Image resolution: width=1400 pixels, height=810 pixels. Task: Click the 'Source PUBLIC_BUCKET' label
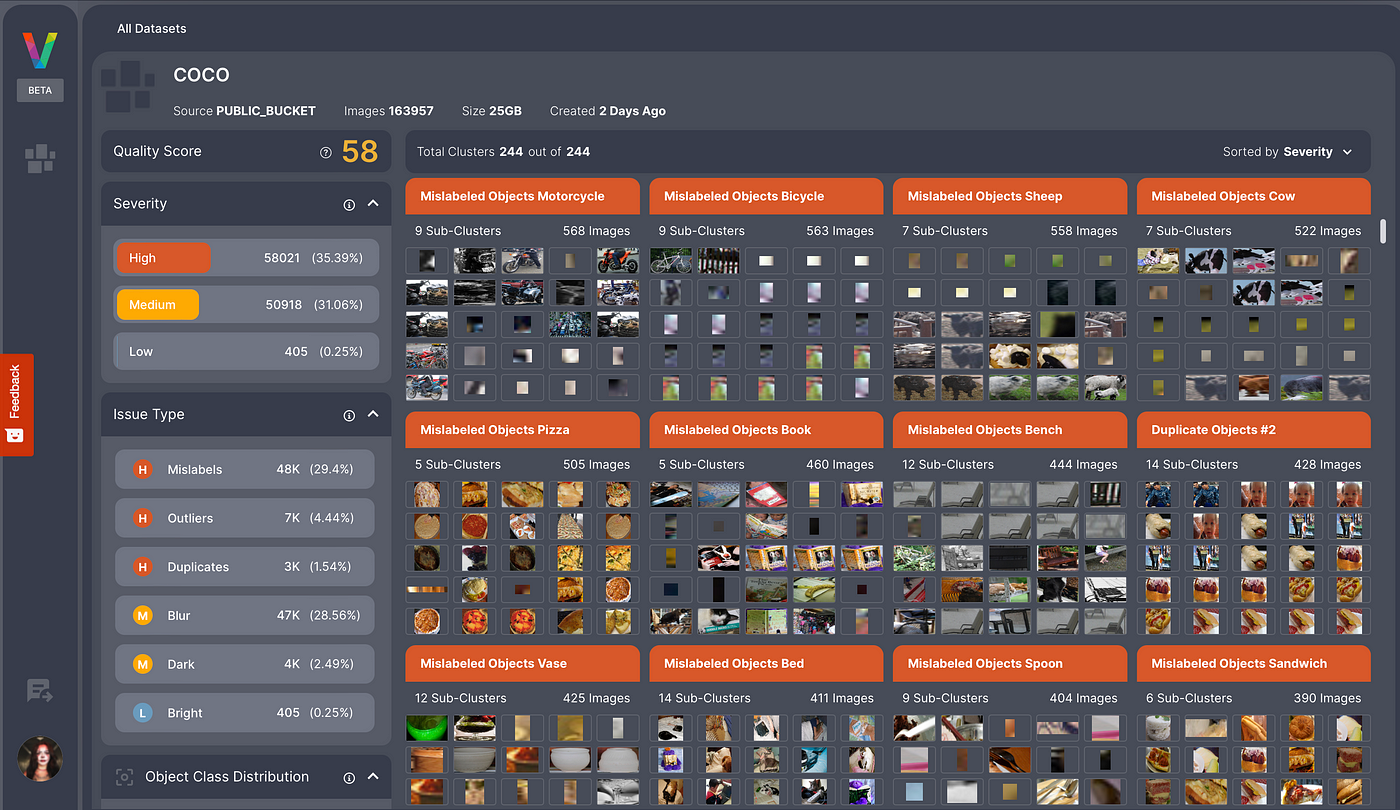click(244, 111)
